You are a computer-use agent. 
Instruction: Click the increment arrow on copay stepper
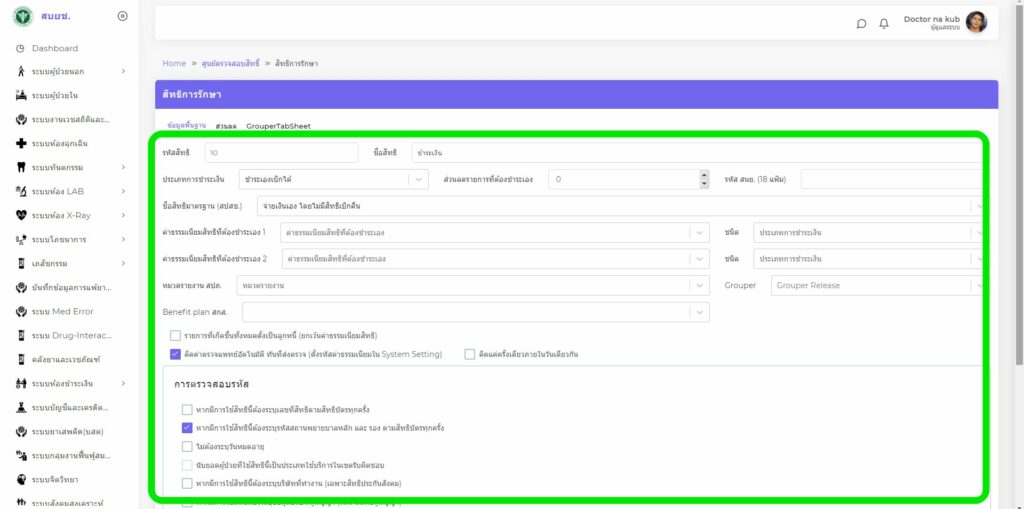(703, 175)
